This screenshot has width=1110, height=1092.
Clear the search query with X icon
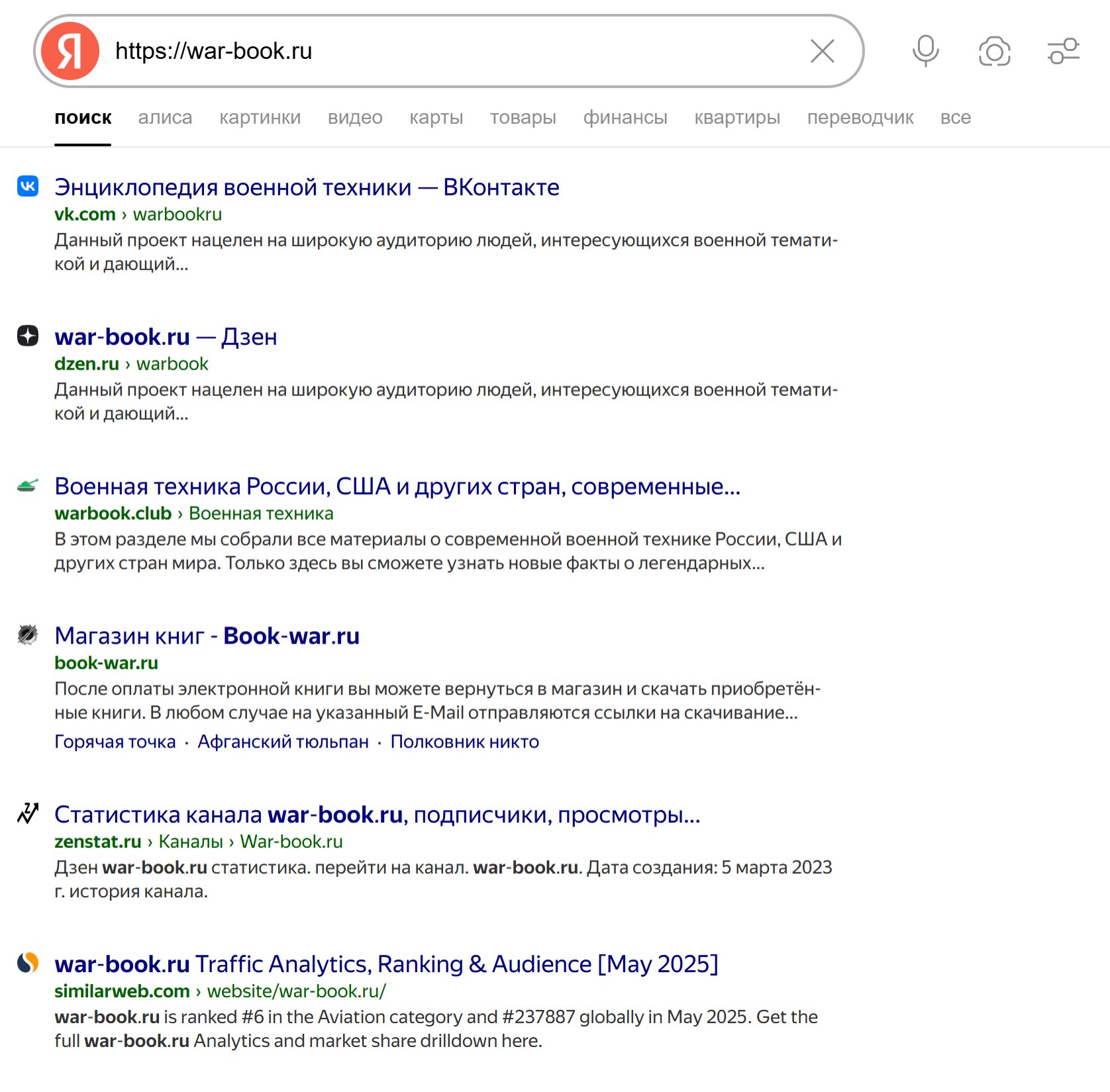click(x=822, y=51)
